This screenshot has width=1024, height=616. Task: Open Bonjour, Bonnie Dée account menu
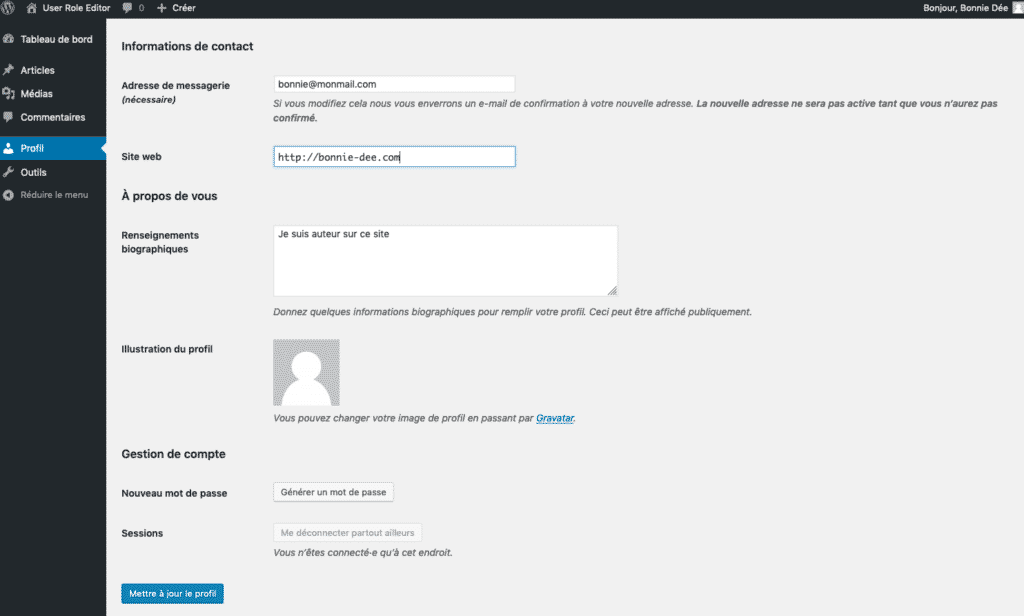[965, 8]
